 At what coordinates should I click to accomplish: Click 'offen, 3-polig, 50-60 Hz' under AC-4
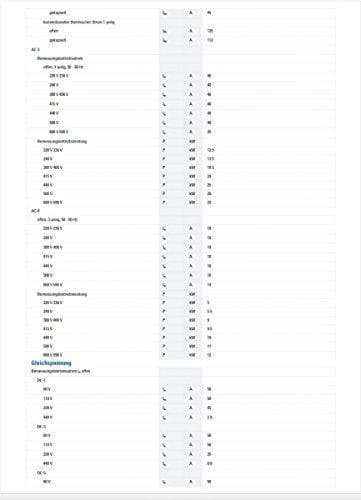[x=57, y=219]
